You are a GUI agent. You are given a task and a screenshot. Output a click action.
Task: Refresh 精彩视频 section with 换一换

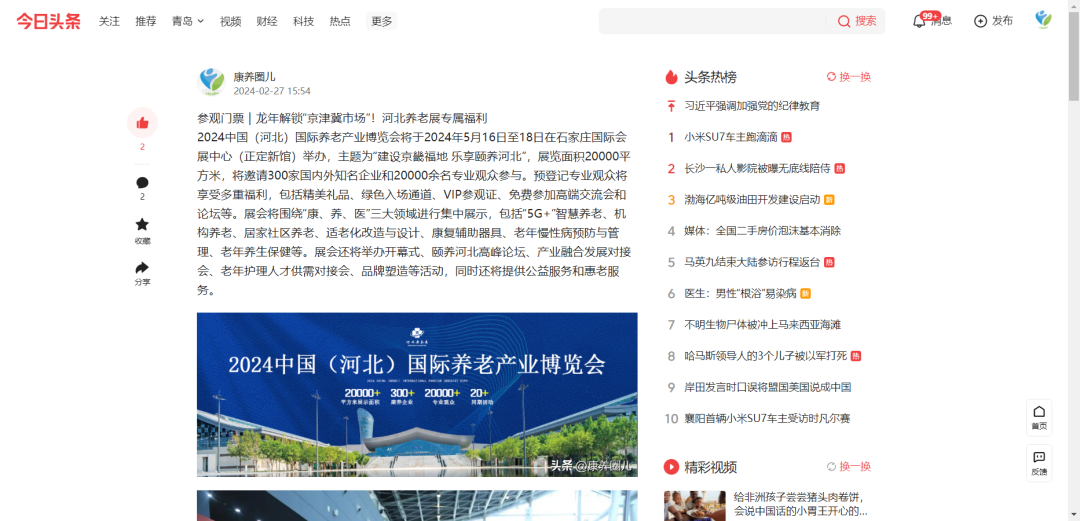(x=849, y=467)
